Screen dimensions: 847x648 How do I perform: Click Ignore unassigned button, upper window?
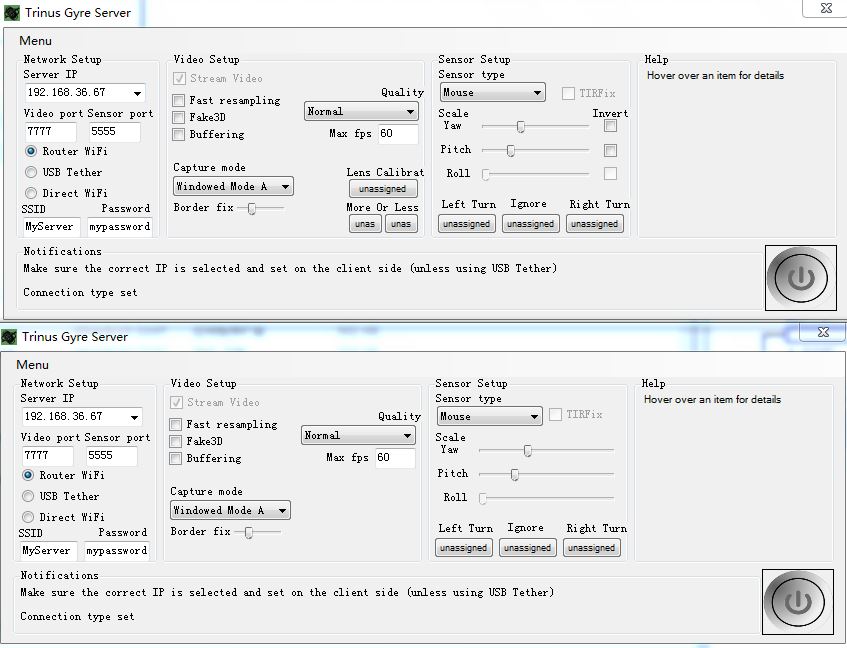coord(530,224)
